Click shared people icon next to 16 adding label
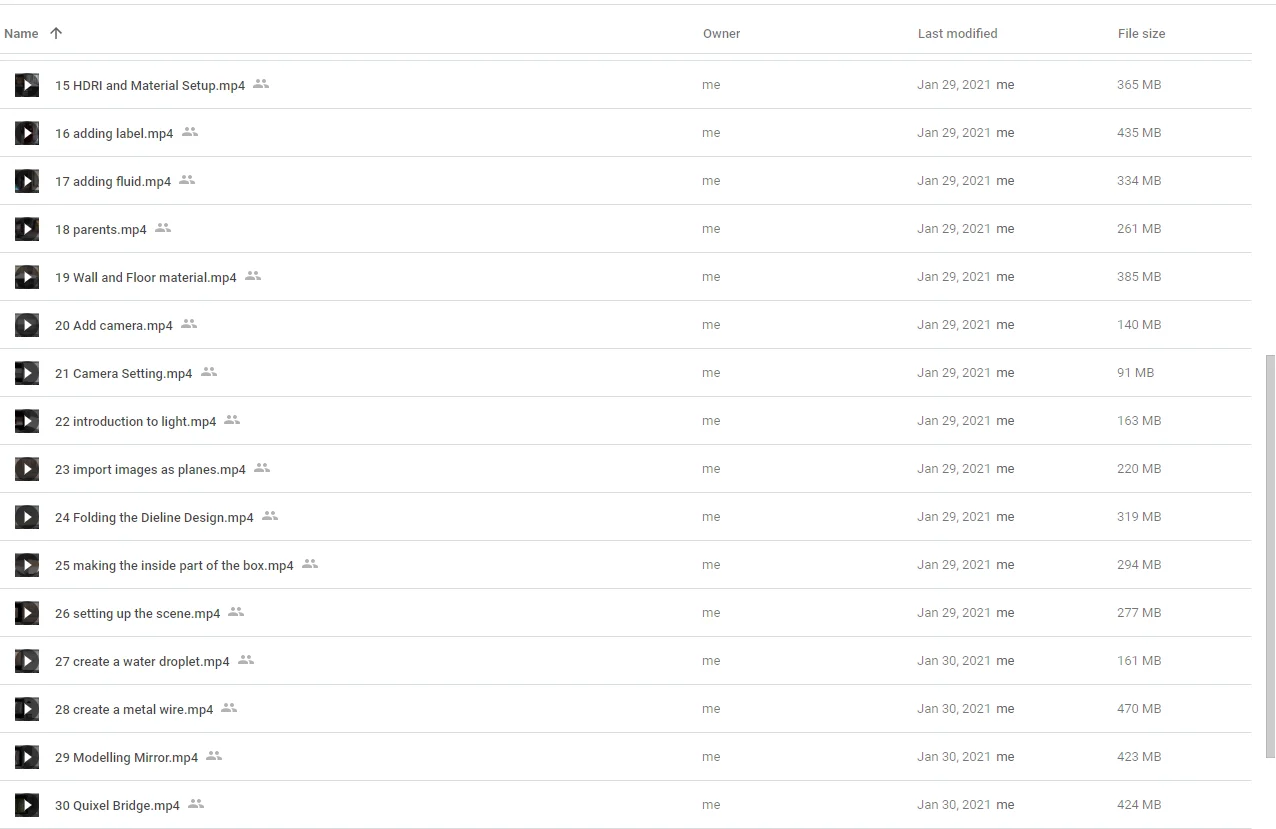 tap(190, 132)
